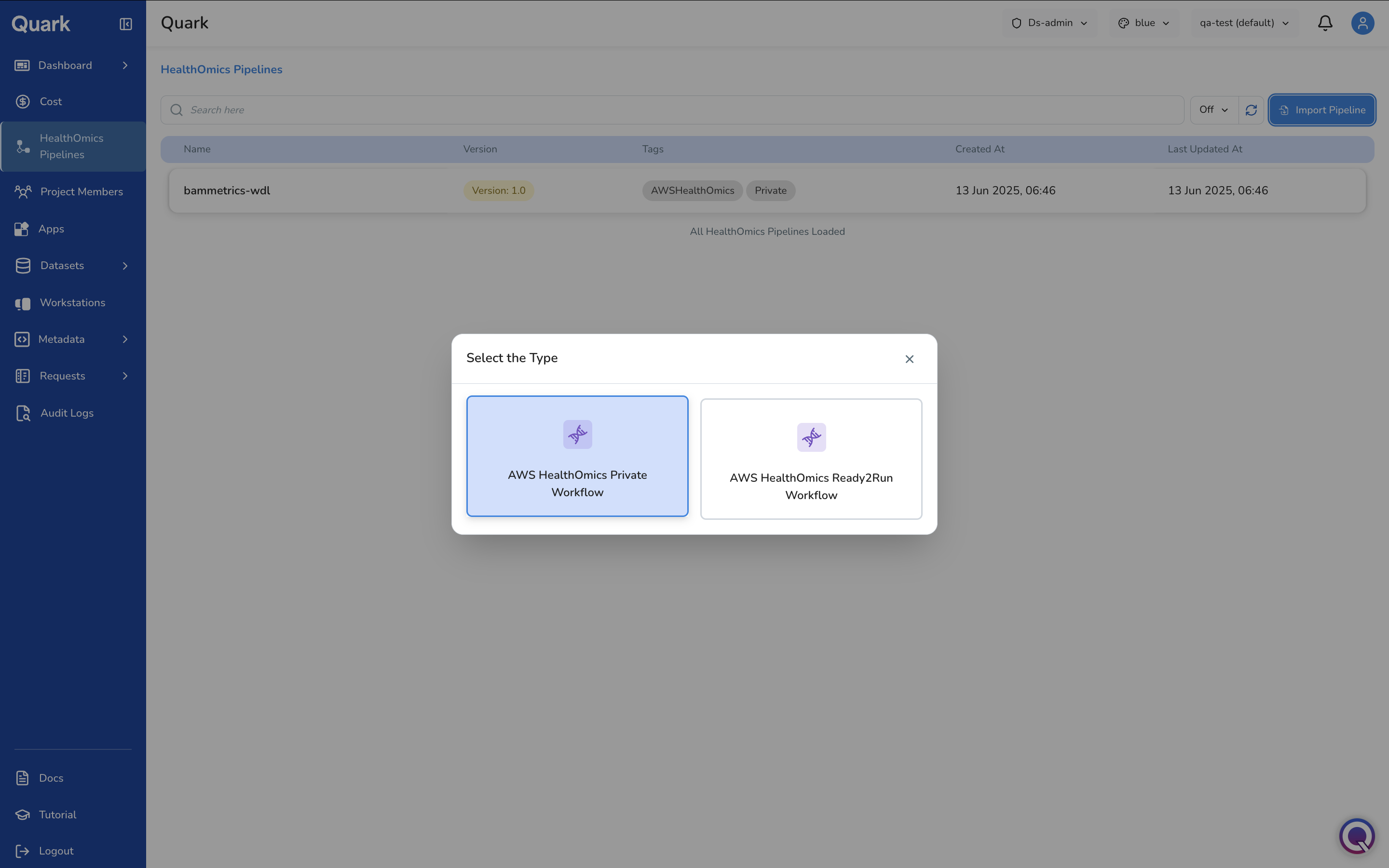Click the HealthOmics Pipelines breadcrumb link

(221, 69)
